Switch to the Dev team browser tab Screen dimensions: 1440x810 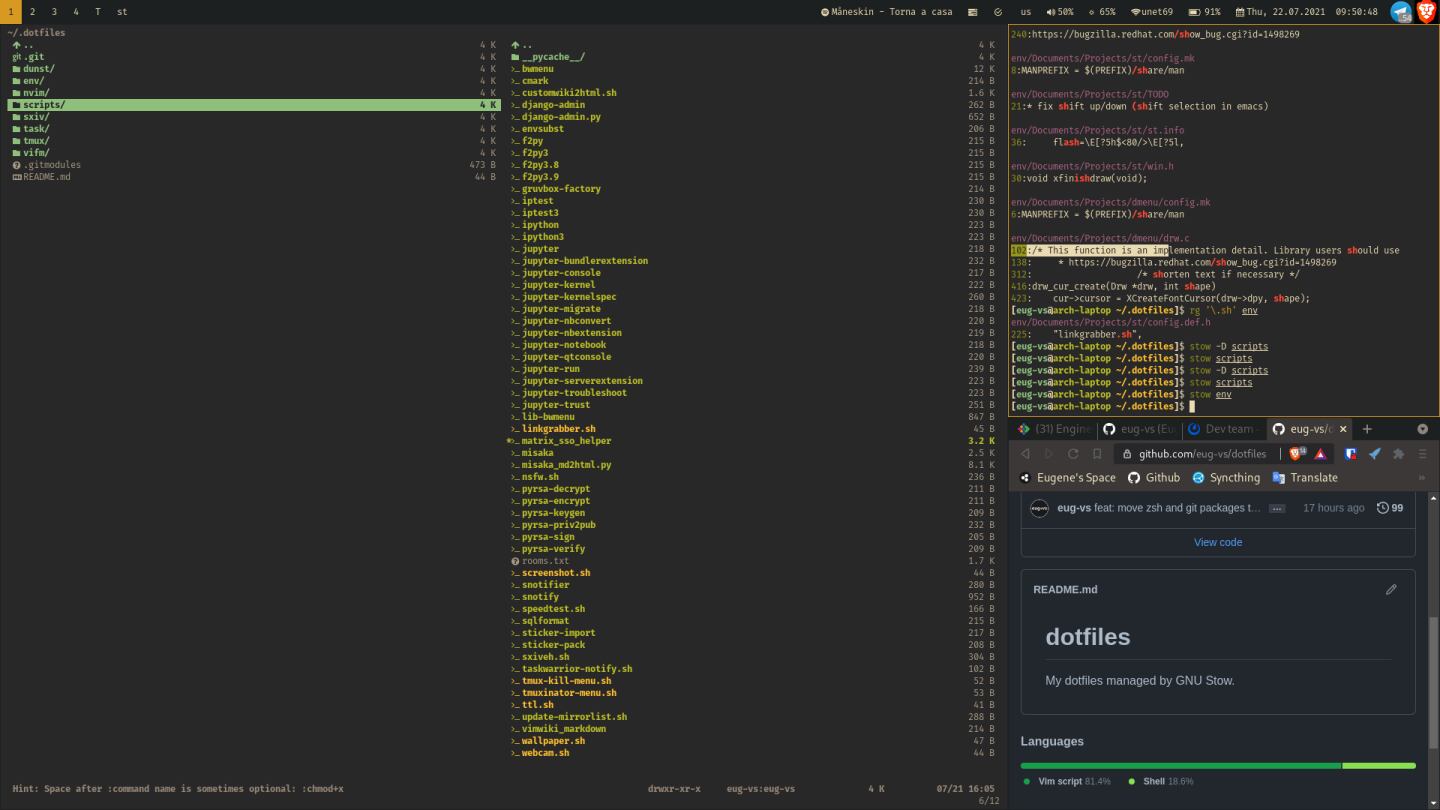[1228, 429]
